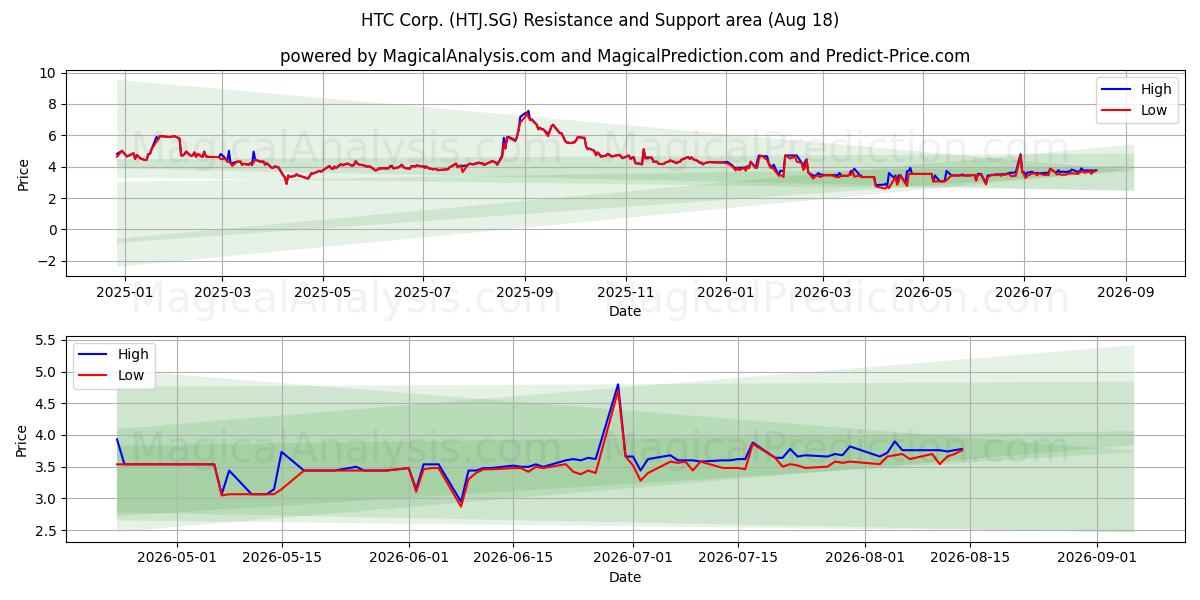The height and width of the screenshot is (600, 1200).
Task: Click the '2026-07-01' tick label on lower chart
Action: [x=633, y=559]
